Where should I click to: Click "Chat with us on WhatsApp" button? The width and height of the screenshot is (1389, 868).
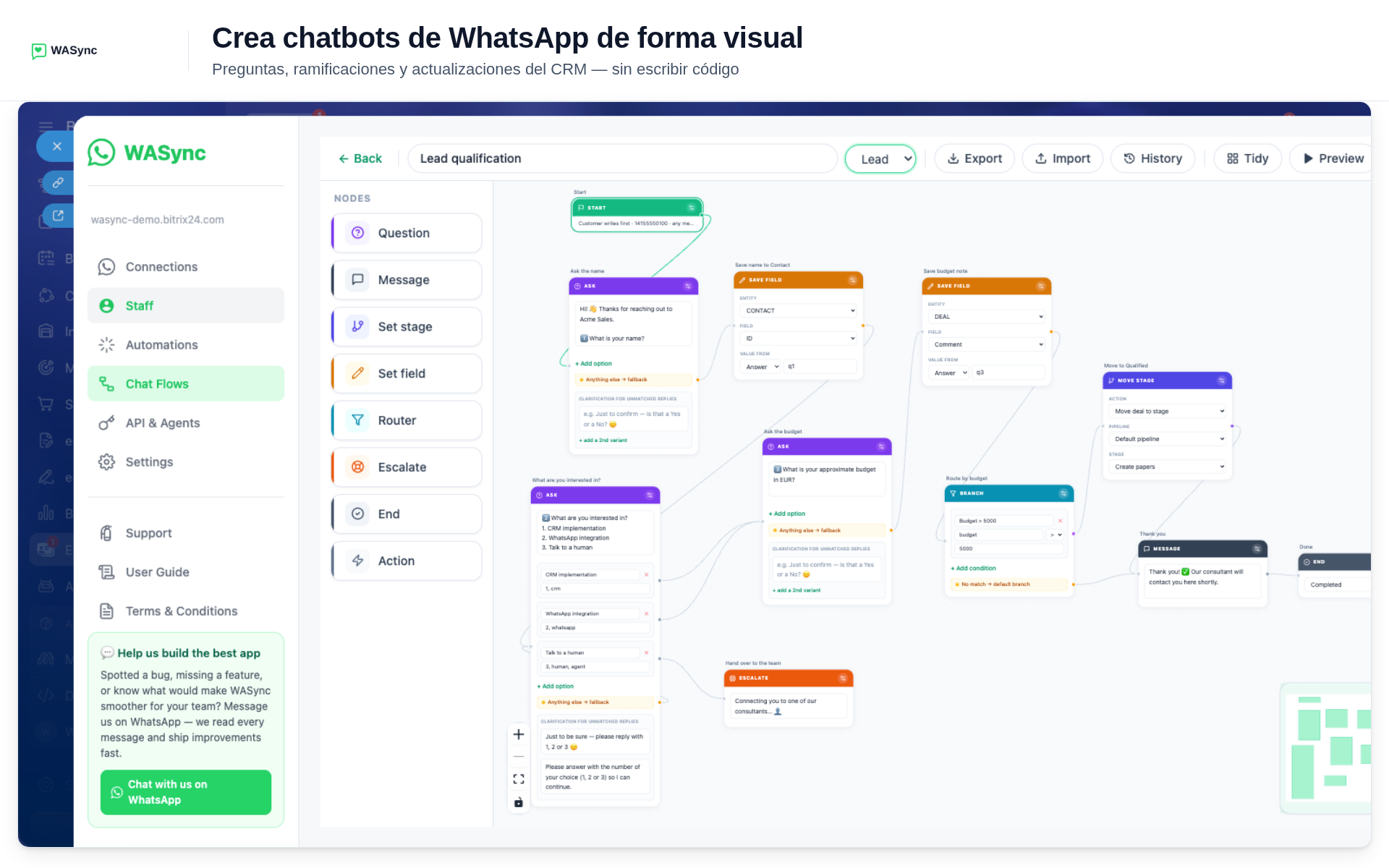pos(186,793)
